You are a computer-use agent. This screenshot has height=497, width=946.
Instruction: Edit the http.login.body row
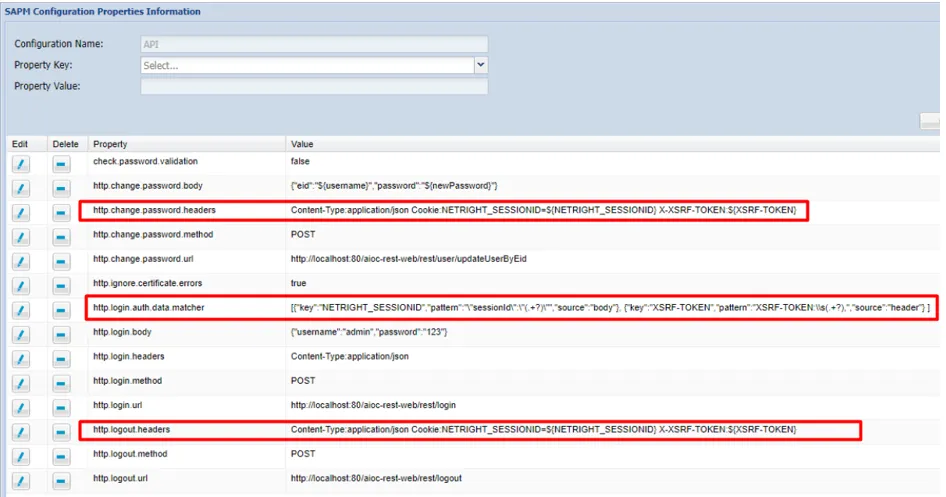point(21,335)
